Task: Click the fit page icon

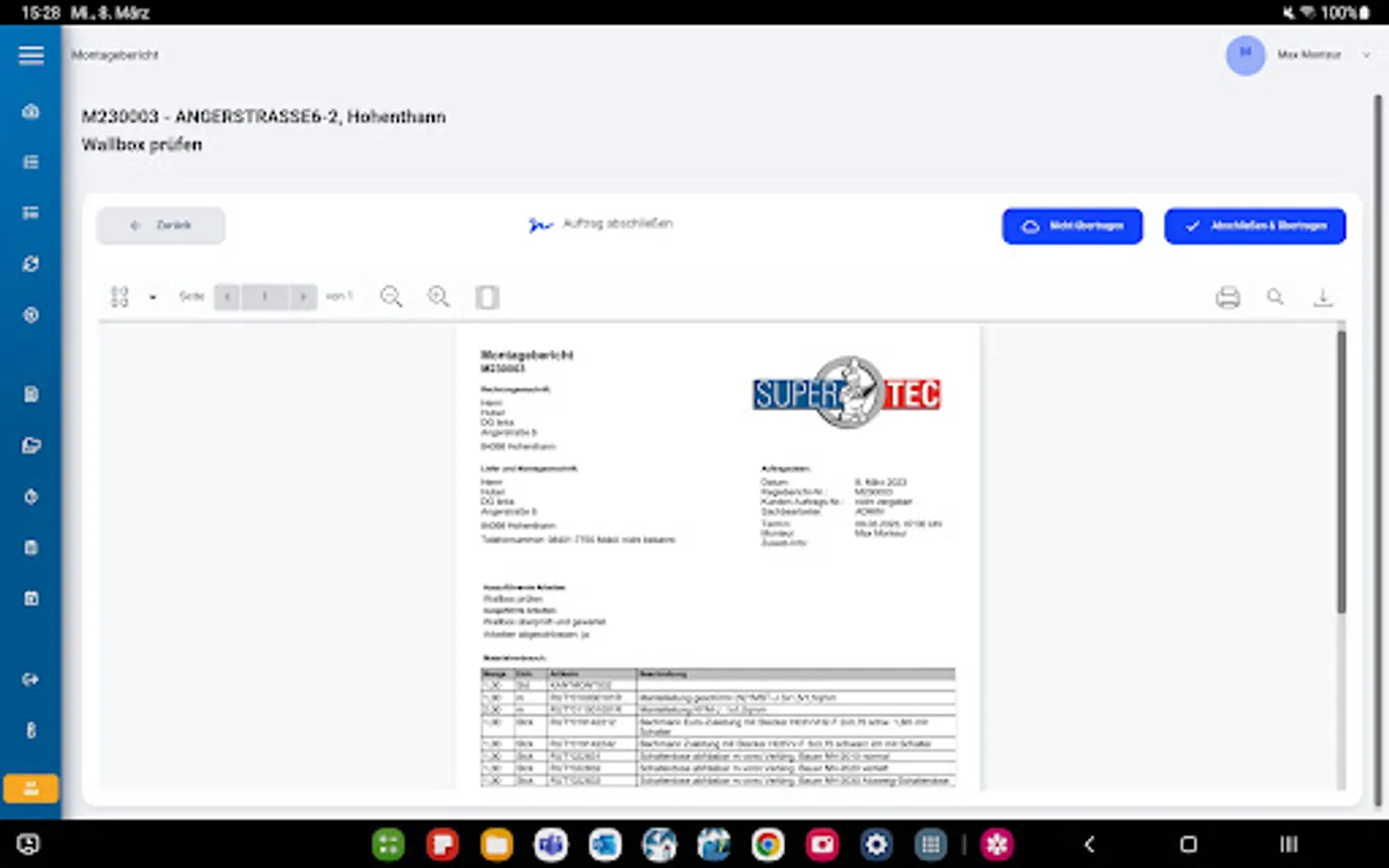Action: [487, 297]
